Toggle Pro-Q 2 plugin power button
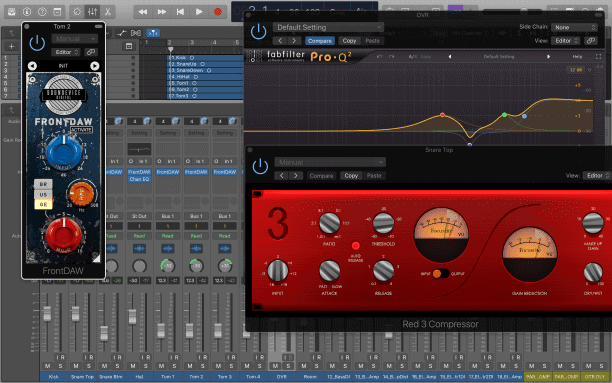Screen dimensions: 612x383 (x=258, y=32)
